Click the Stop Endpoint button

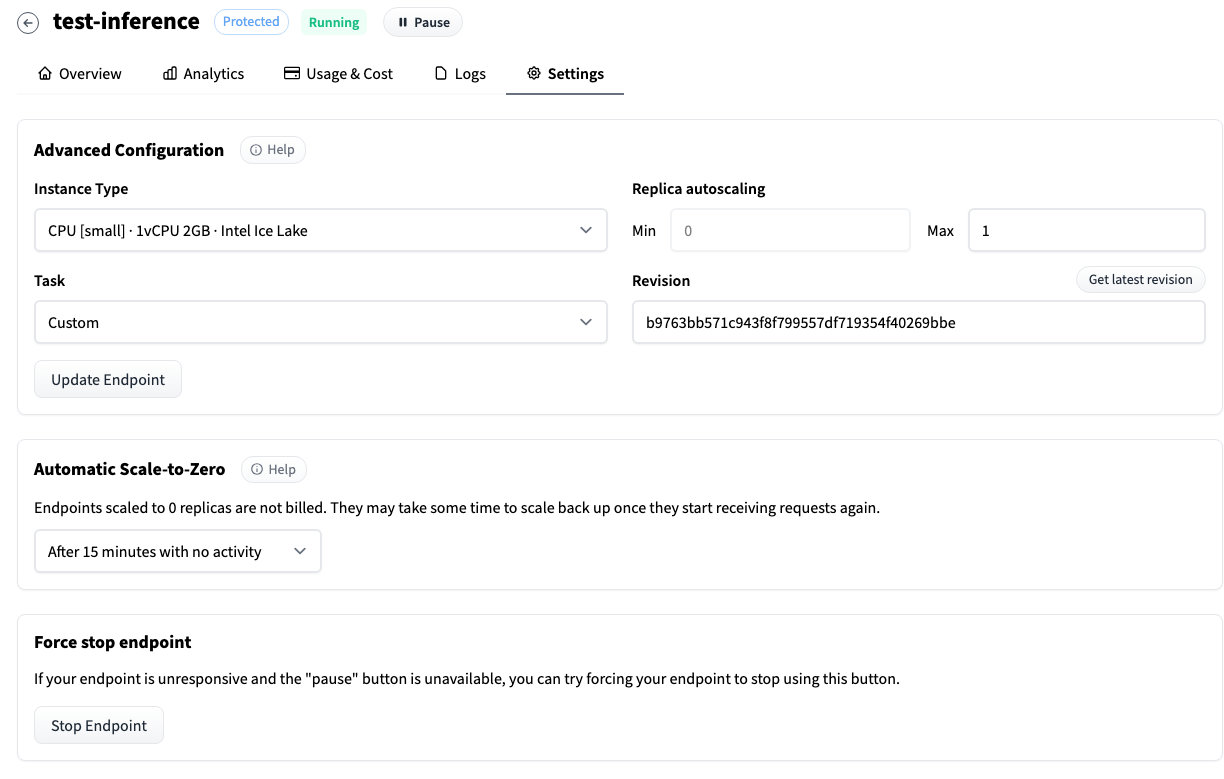(98, 724)
